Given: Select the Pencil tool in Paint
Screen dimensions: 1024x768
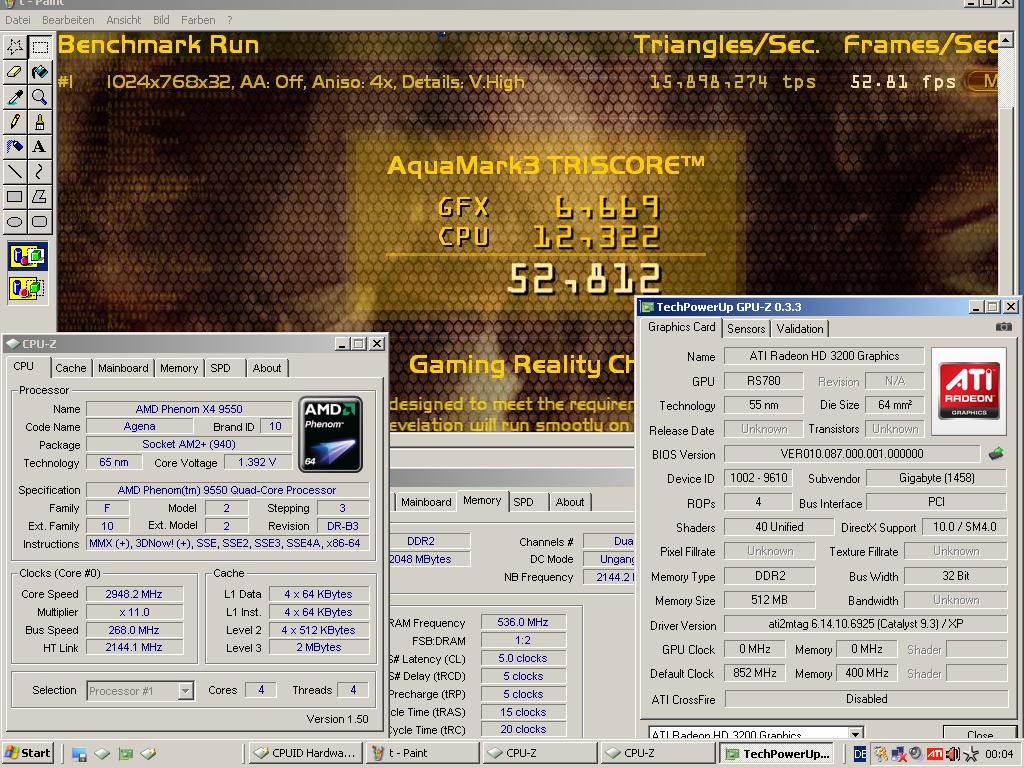Looking at the screenshot, I should pyautogui.click(x=15, y=121).
